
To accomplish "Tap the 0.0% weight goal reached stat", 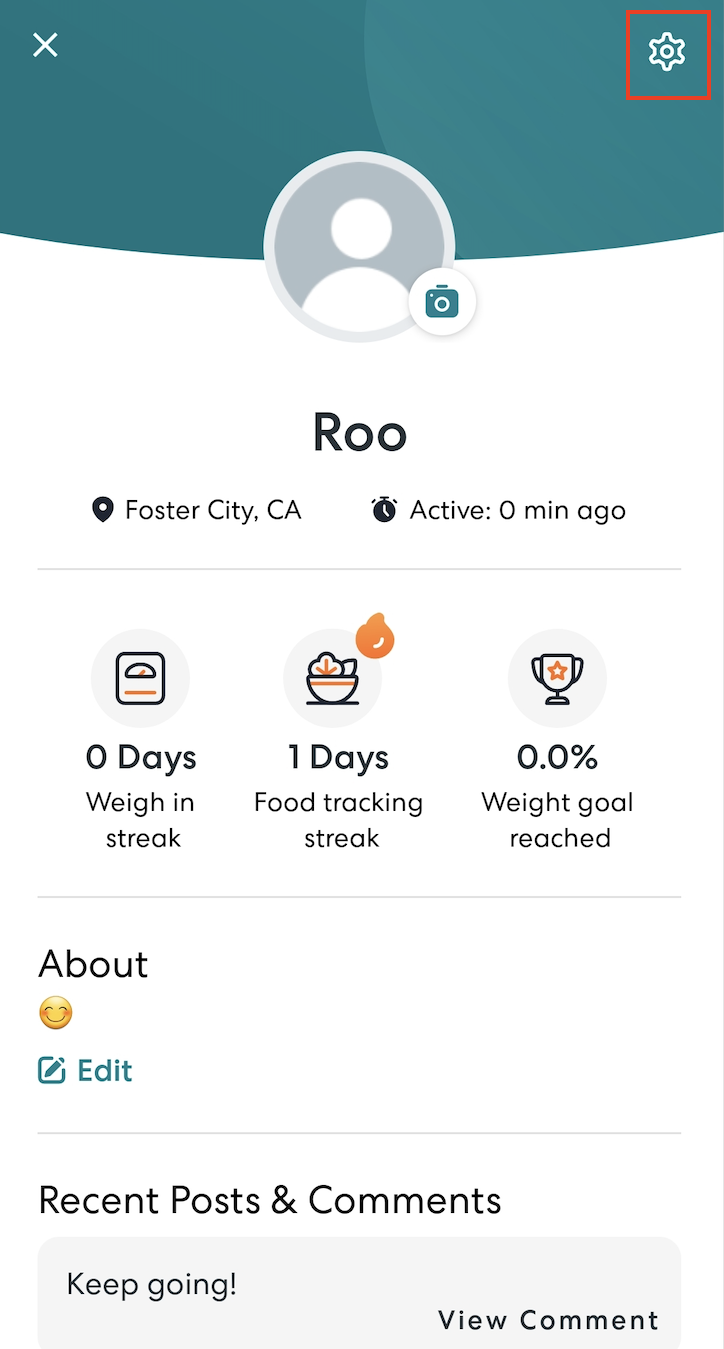I will coord(558,757).
